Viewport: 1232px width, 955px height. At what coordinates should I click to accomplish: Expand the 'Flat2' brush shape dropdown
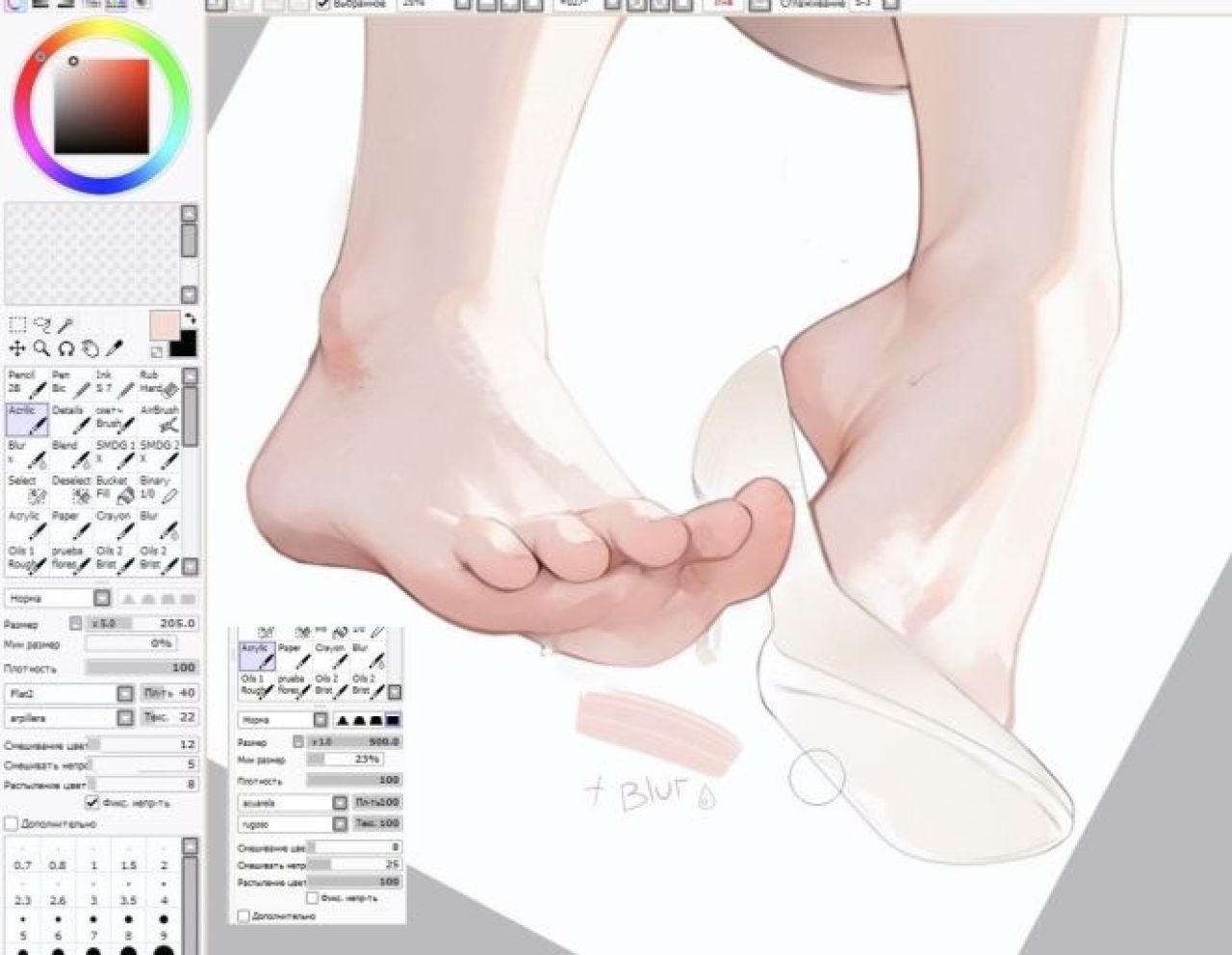[125, 693]
